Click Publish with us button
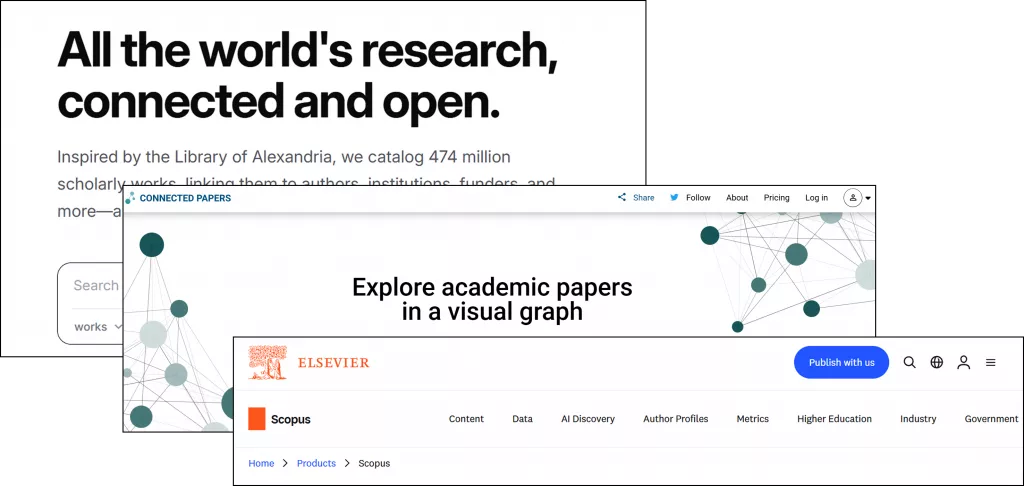This screenshot has height=486, width=1024. click(841, 363)
